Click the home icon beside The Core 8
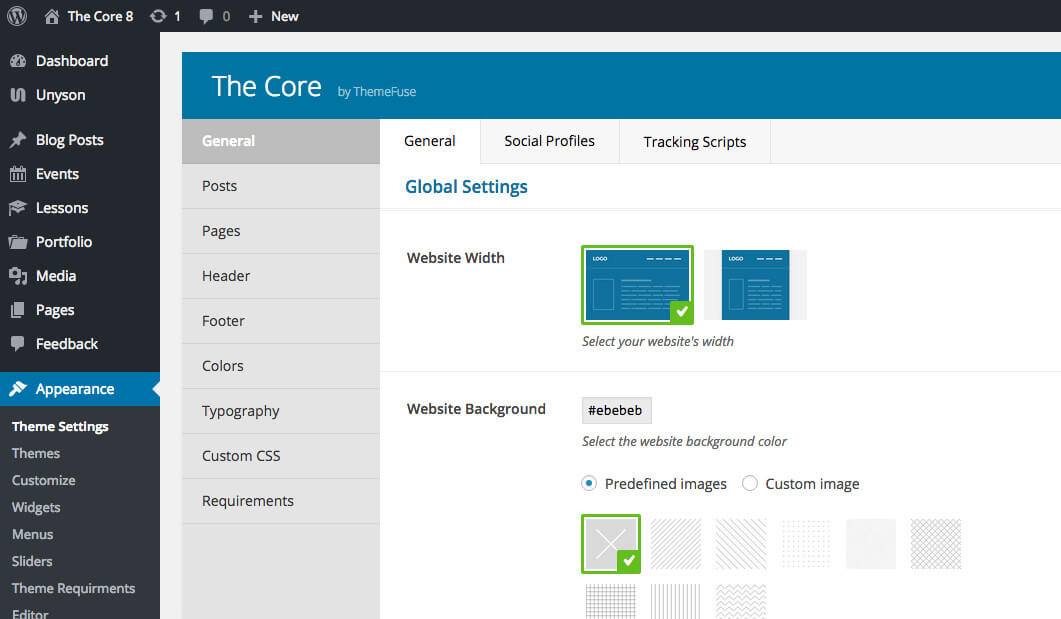Viewport: 1061px width, 619px height. point(51,16)
